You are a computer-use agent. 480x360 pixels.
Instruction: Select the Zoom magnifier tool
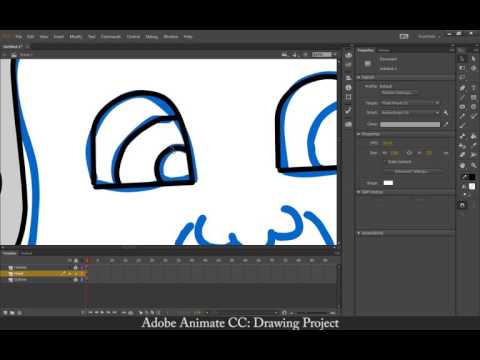click(x=473, y=165)
